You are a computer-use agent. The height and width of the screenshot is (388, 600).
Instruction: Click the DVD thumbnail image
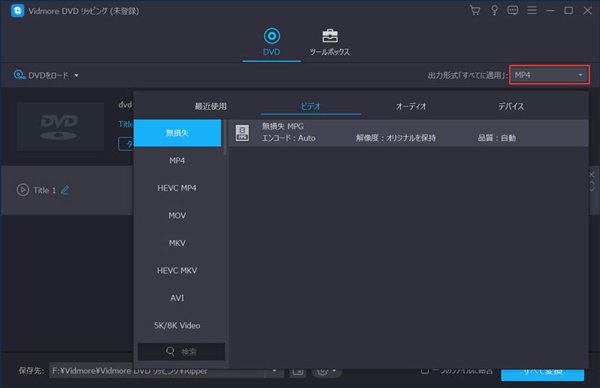pos(60,126)
